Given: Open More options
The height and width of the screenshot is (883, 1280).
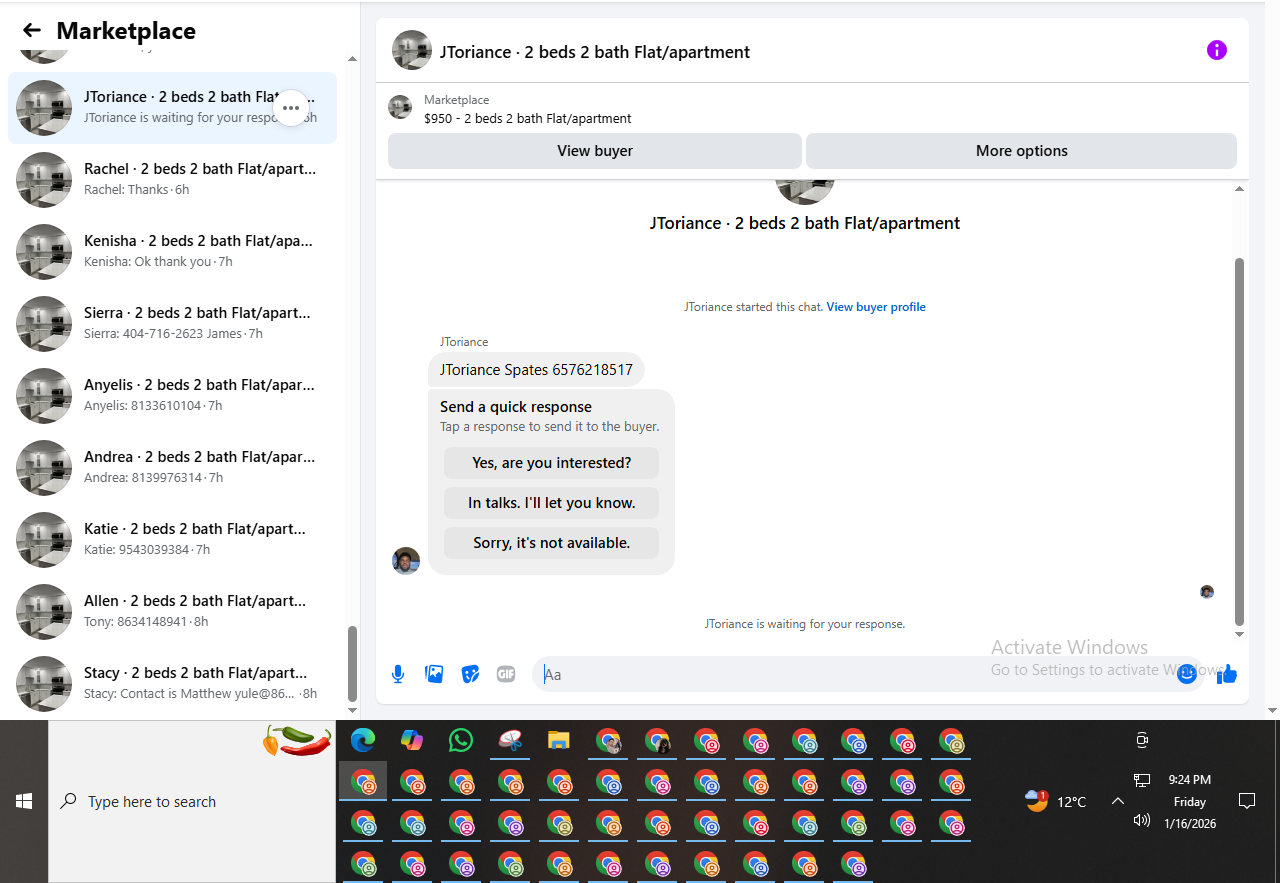Looking at the screenshot, I should point(1021,151).
